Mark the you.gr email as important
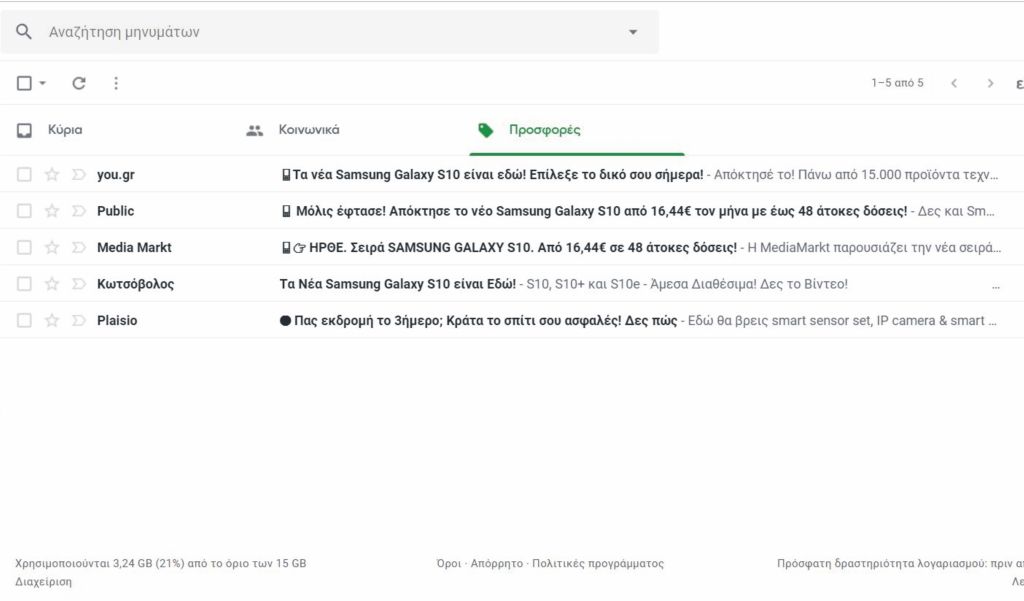 (x=79, y=174)
